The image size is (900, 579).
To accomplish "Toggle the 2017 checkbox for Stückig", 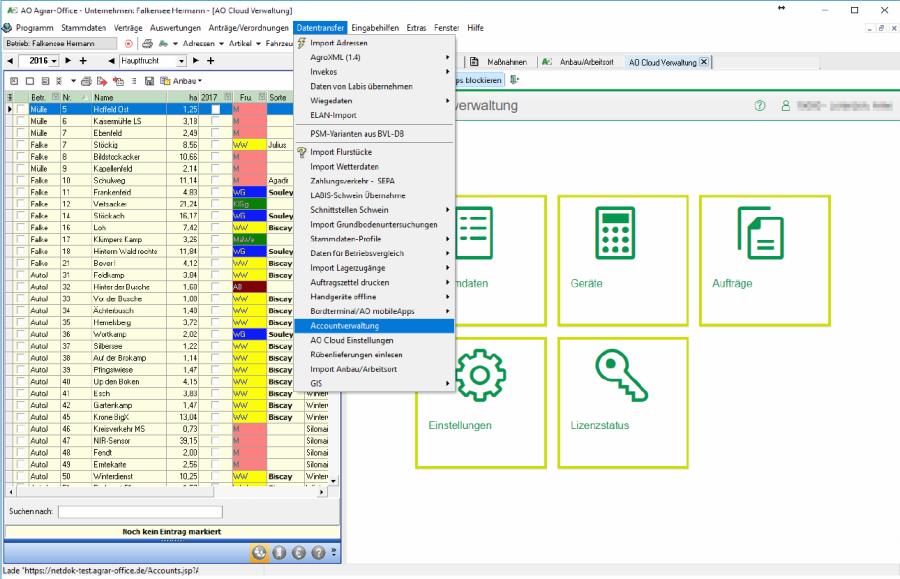I will click(215, 144).
